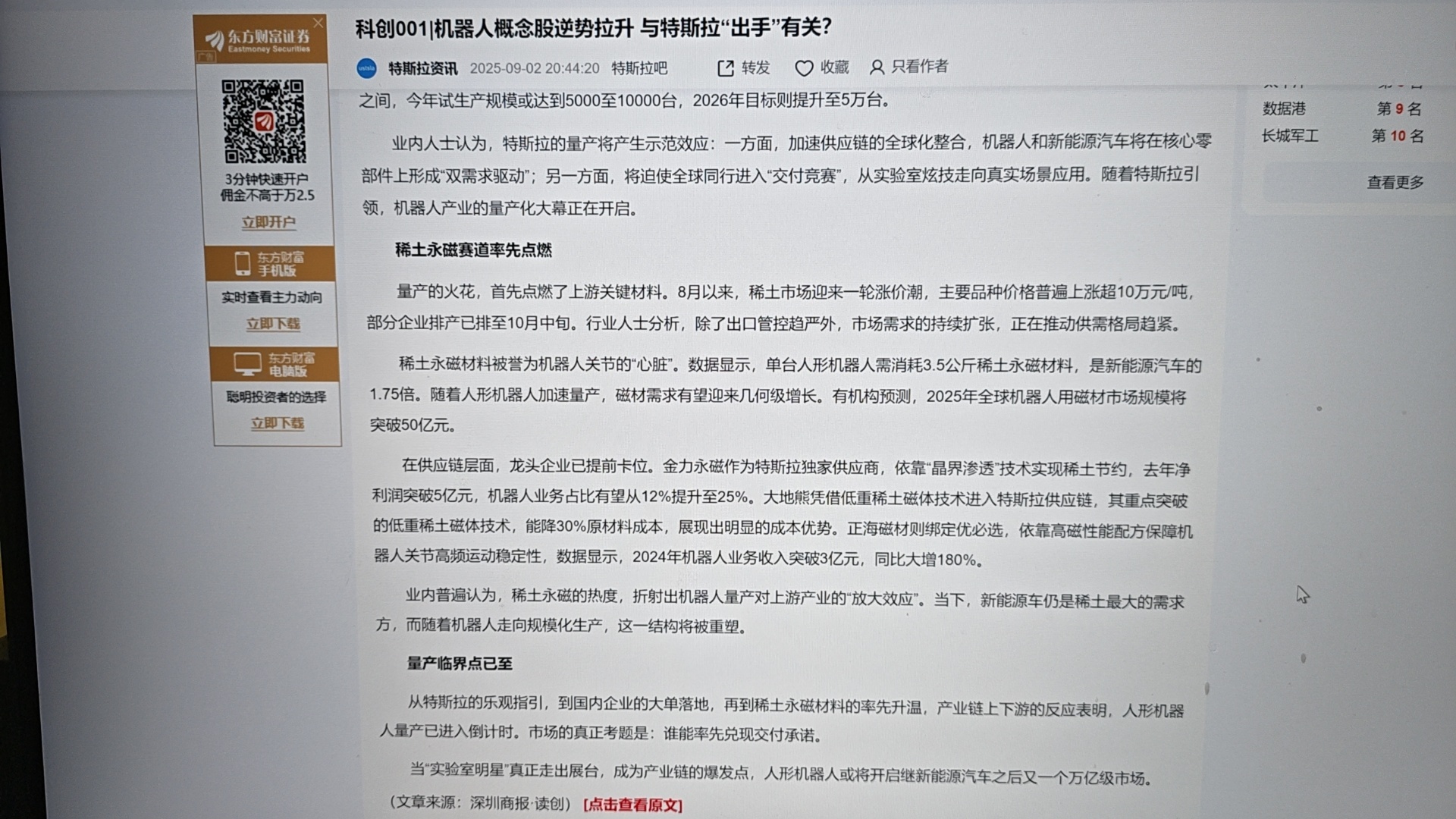Close the Eastmoney Securities ad

click(x=318, y=23)
